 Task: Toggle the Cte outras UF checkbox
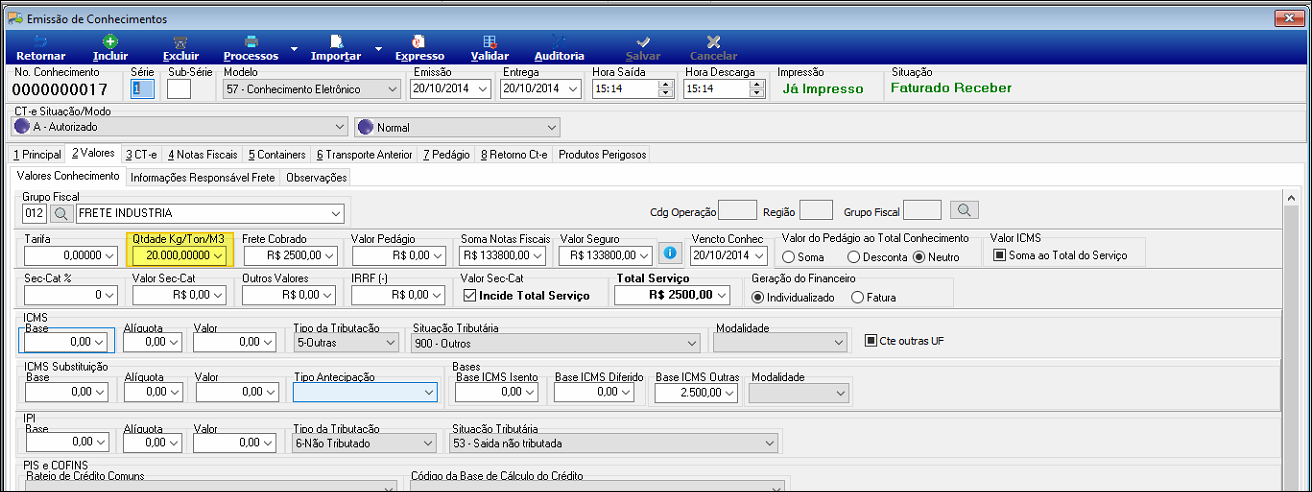[x=871, y=341]
